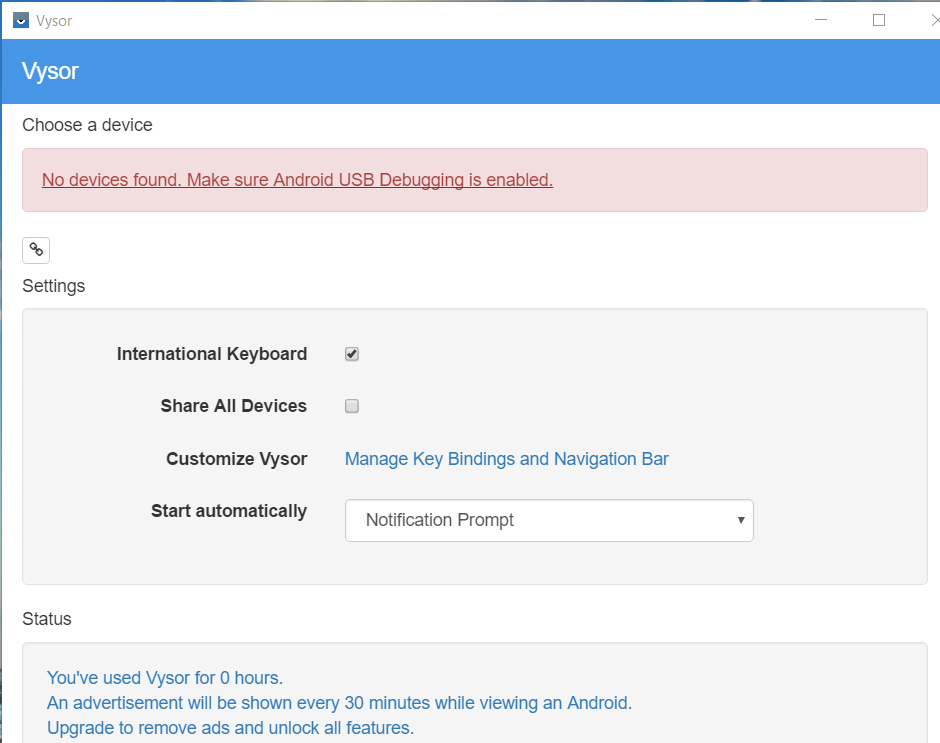
Task: Click the Customize Vysor label
Action: (236, 459)
